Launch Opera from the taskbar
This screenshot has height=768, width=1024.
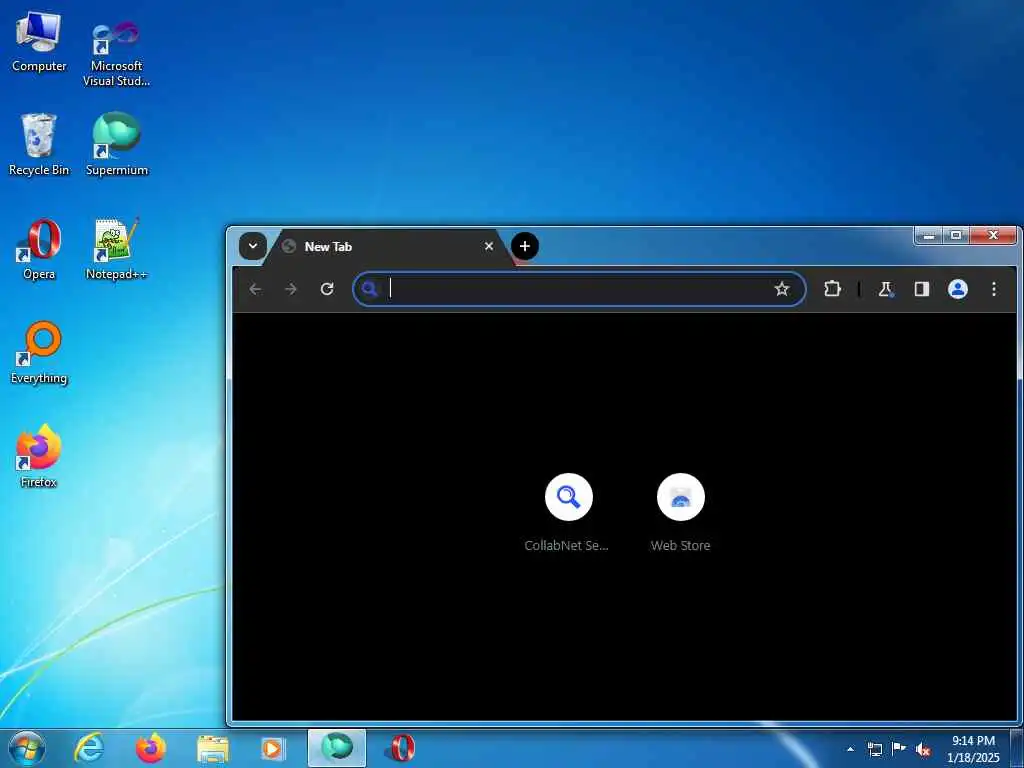[400, 748]
